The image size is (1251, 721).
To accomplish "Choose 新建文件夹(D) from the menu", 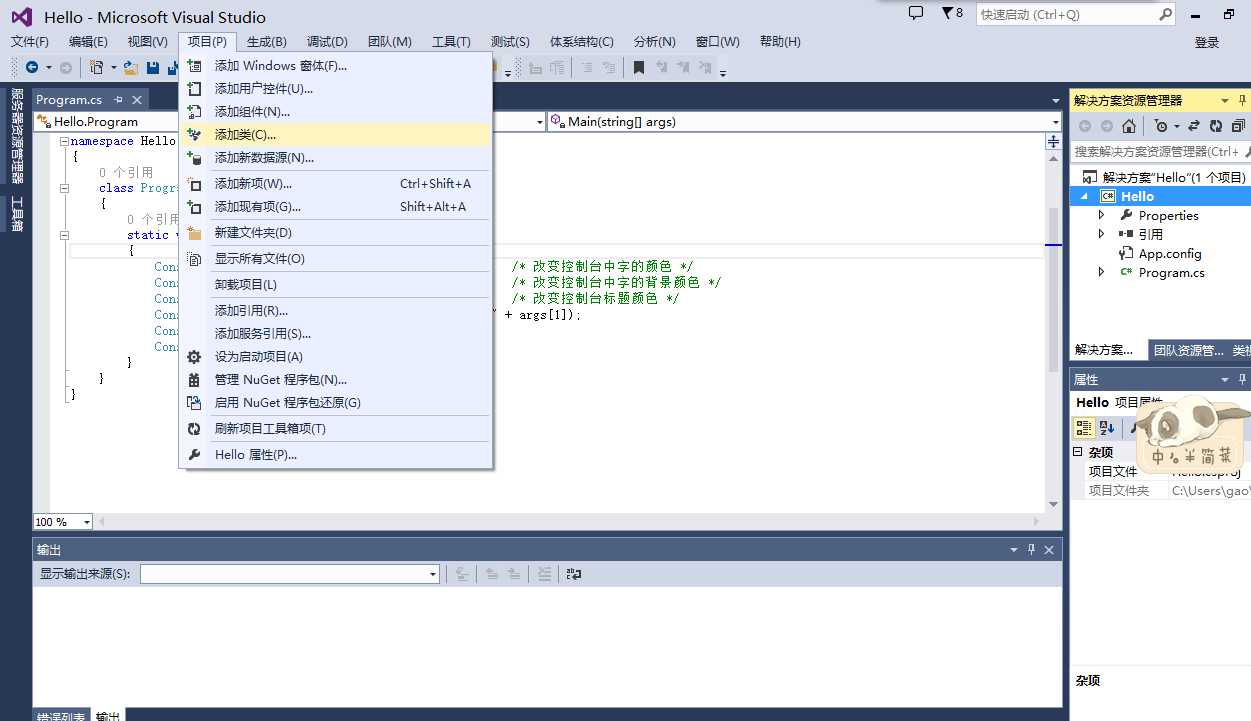I will pyautogui.click(x=336, y=233).
